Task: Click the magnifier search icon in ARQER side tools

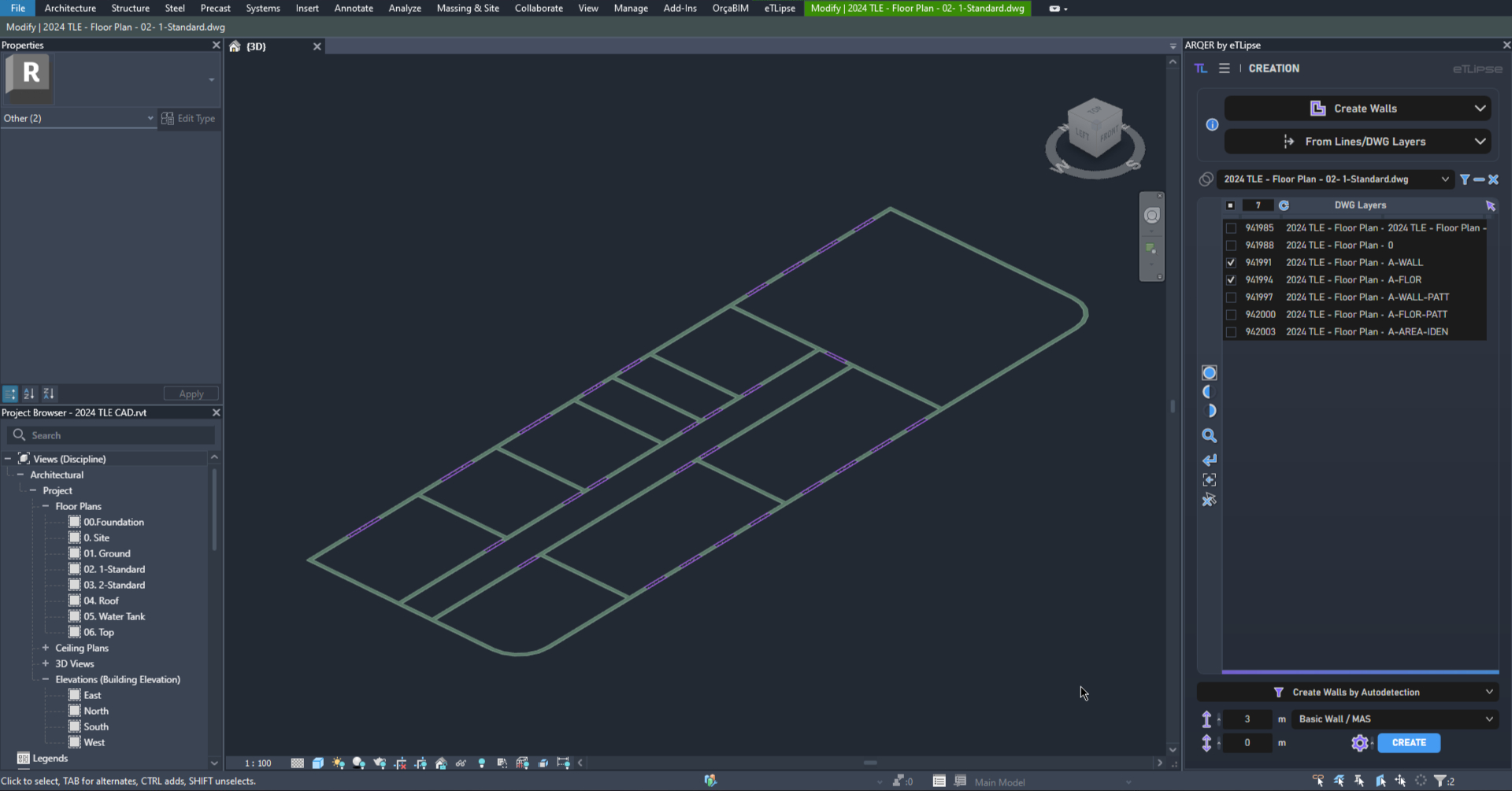Action: (1210, 435)
